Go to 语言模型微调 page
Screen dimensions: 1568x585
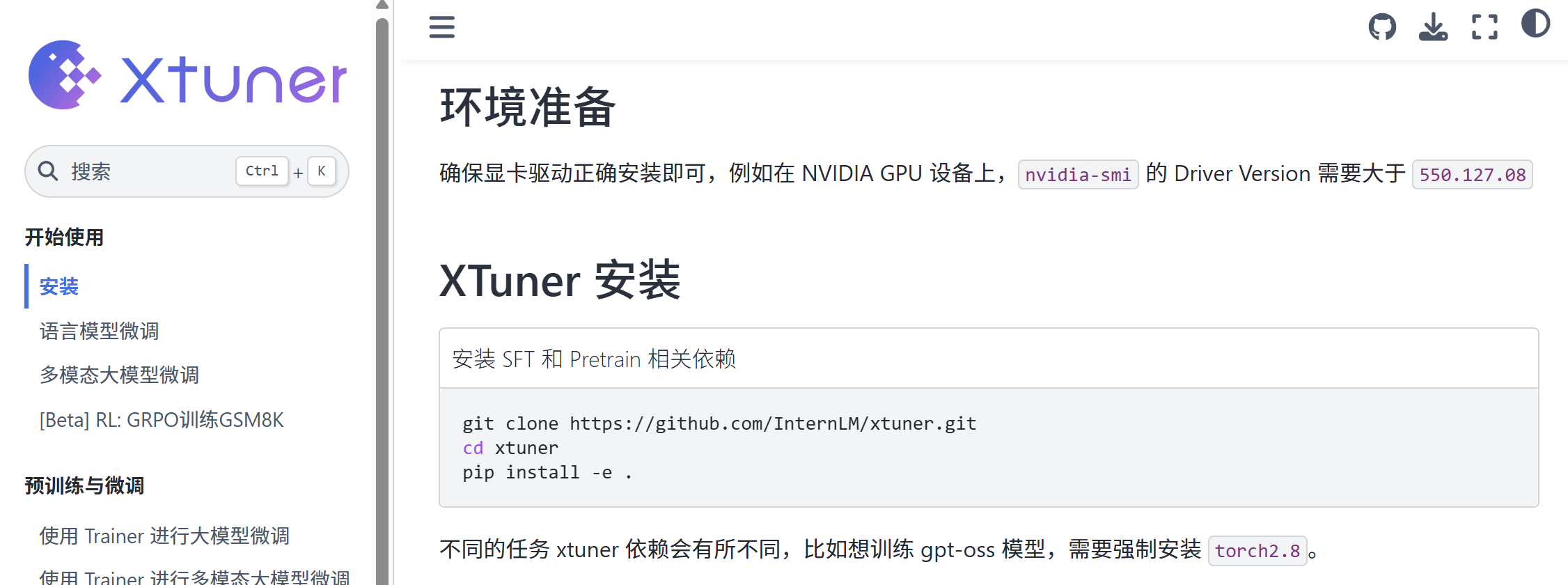tap(100, 331)
